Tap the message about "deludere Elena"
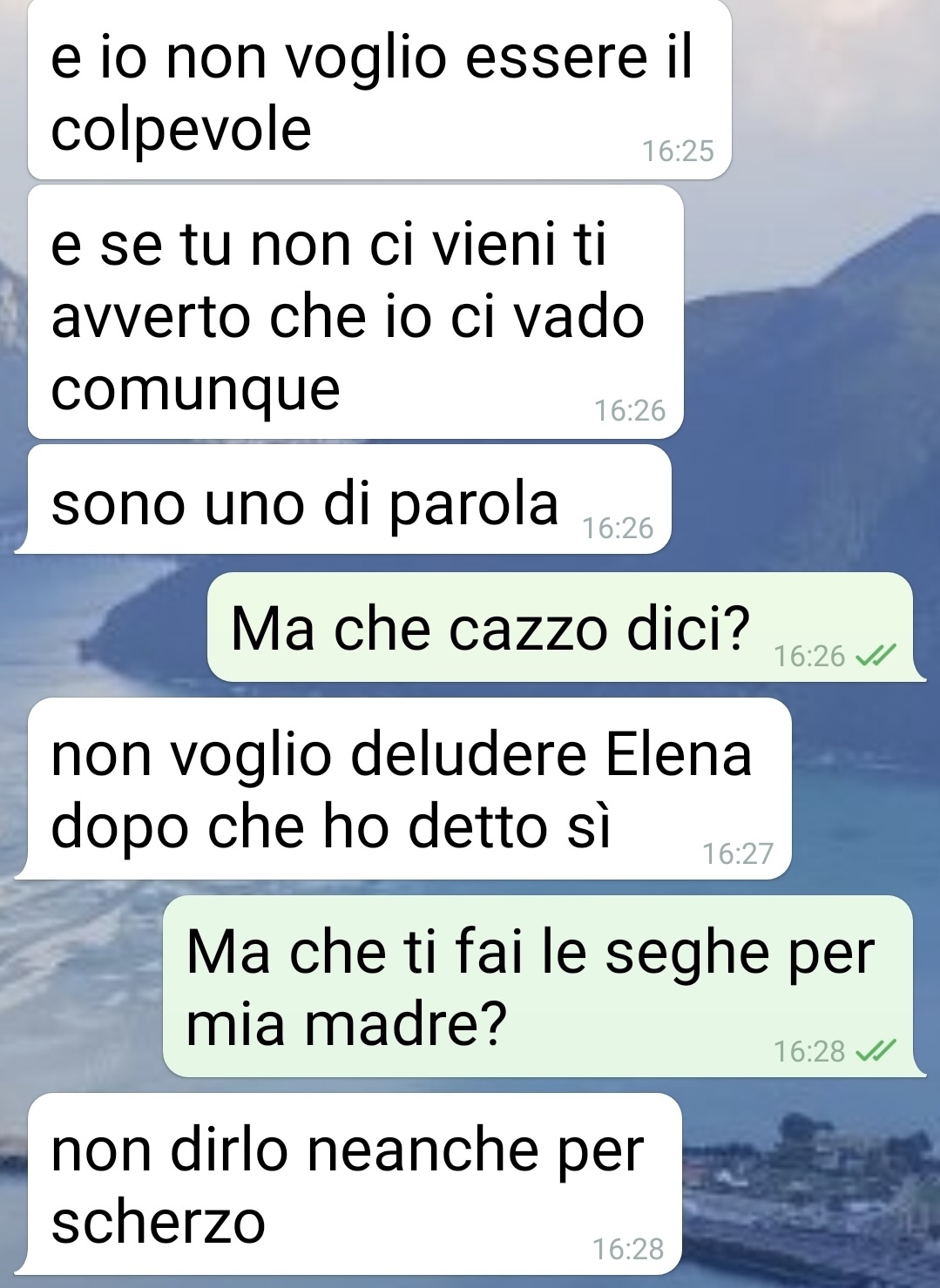940x1288 pixels. click(x=408, y=789)
